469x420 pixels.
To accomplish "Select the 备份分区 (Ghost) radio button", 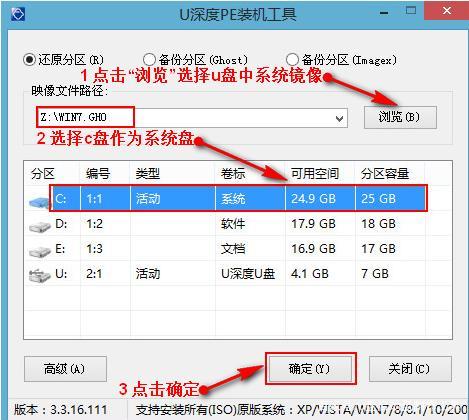I will (x=149, y=60).
